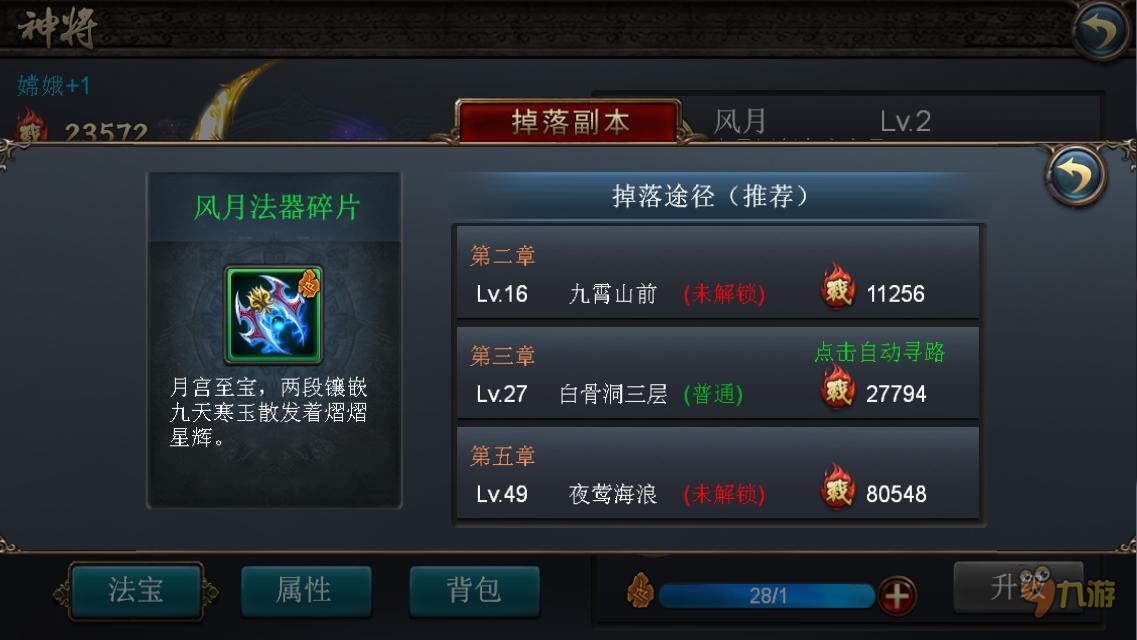Click the flame power icon next to 80548
Viewport: 1137px width, 640px height.
pos(838,487)
